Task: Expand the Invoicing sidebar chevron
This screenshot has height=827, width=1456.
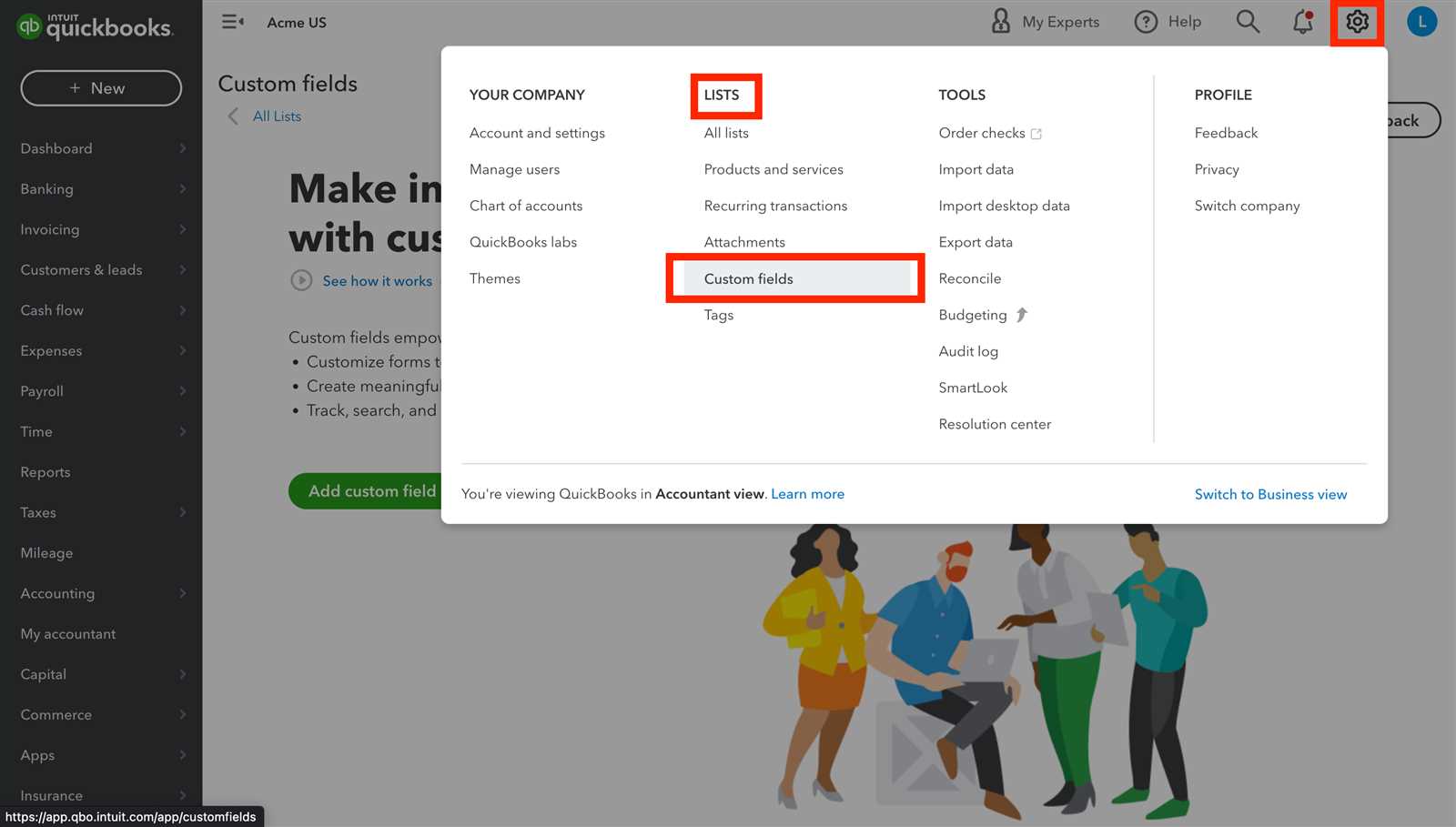Action: (183, 229)
